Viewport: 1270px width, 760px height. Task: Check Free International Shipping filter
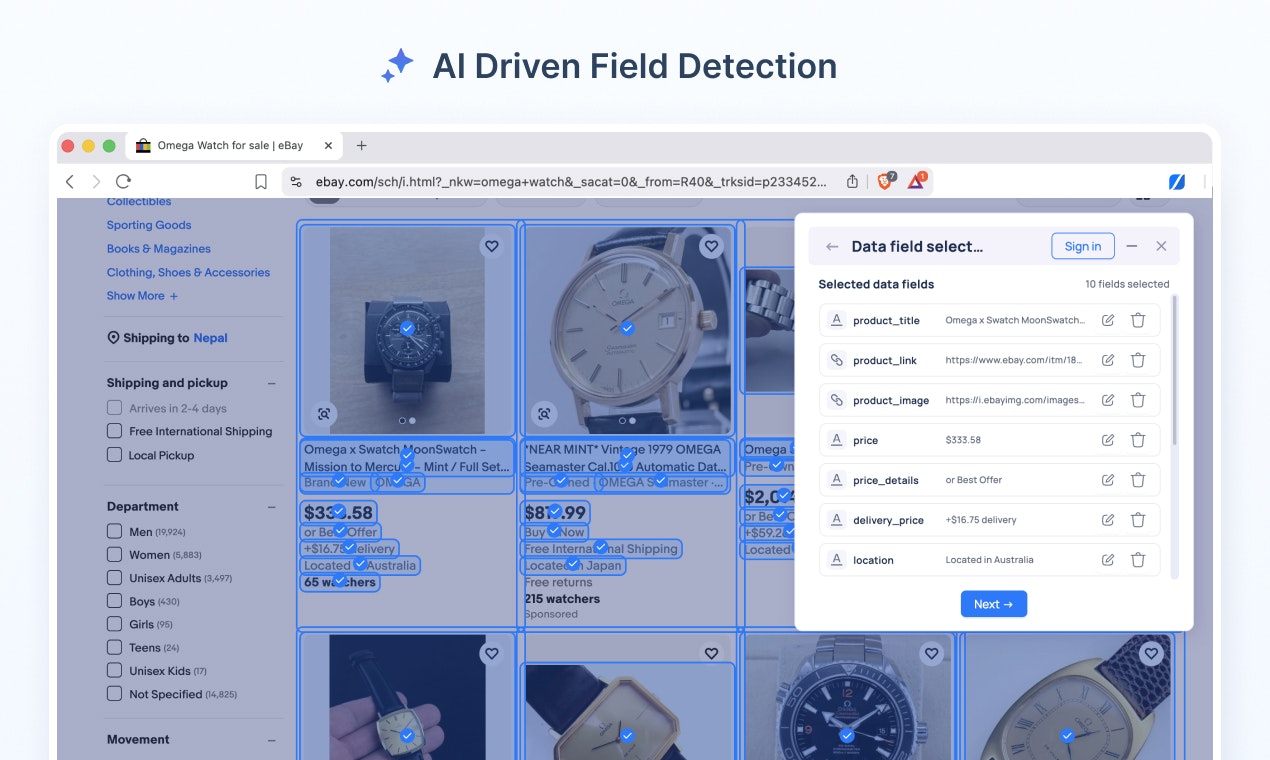115,431
